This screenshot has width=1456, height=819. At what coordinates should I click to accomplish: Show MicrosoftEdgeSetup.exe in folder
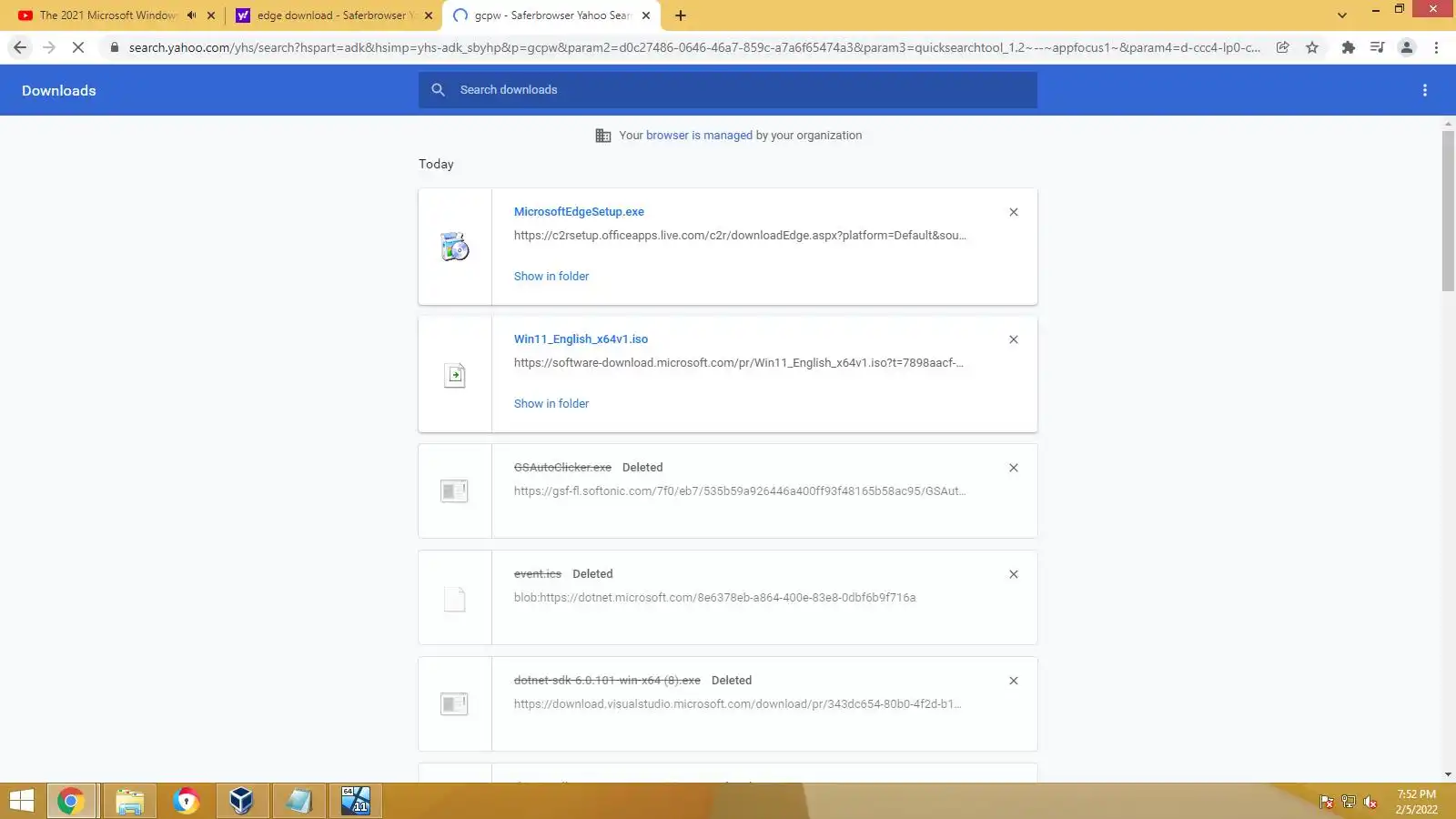click(x=551, y=277)
